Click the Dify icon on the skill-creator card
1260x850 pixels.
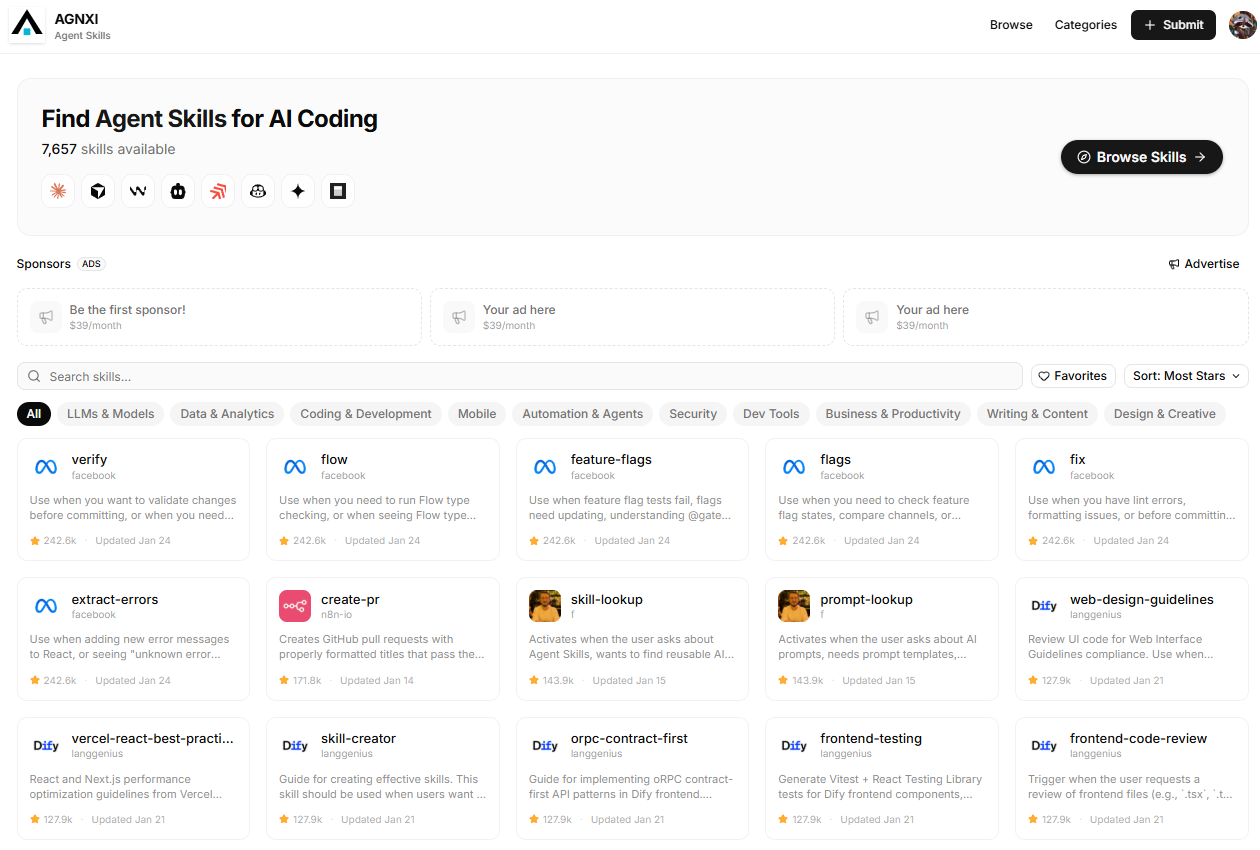[x=295, y=745]
